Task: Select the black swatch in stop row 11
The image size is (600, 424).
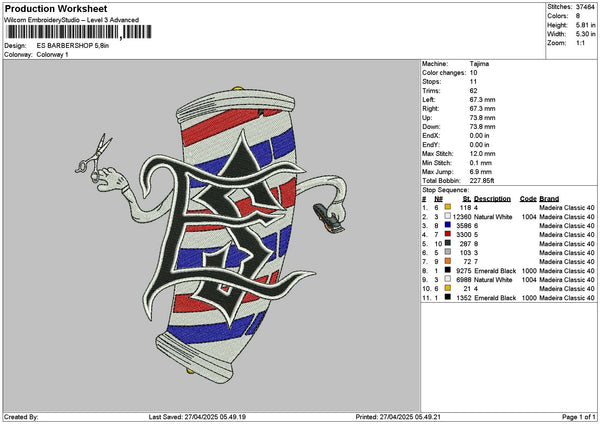Action: [x=448, y=298]
